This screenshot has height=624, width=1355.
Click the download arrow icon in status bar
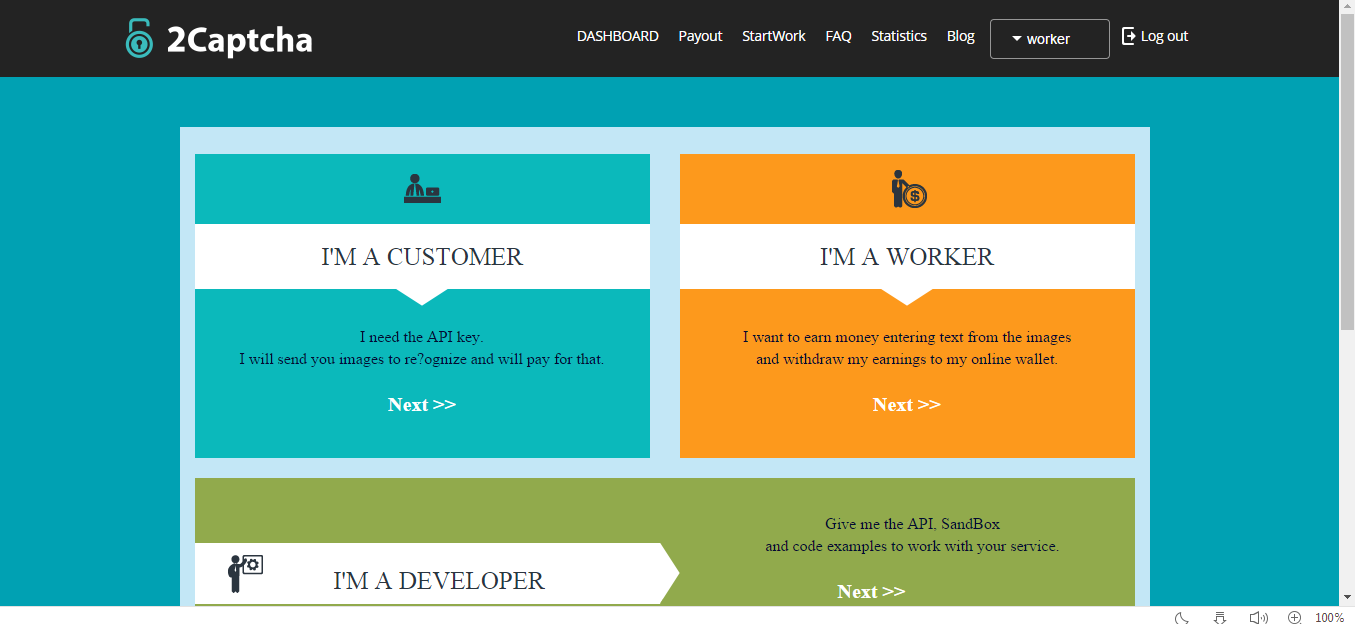coord(1219,617)
